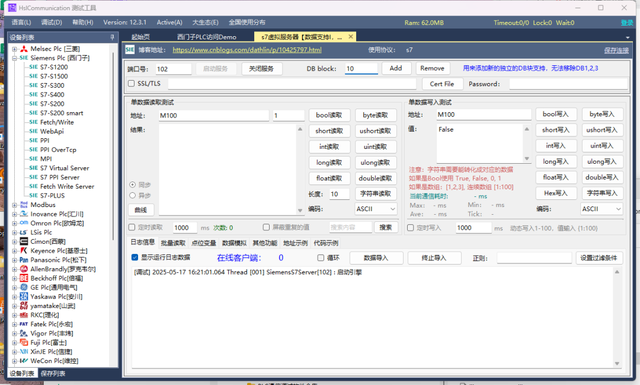
Task: Open the read encoding ASCII dropdown
Action: 376,209
